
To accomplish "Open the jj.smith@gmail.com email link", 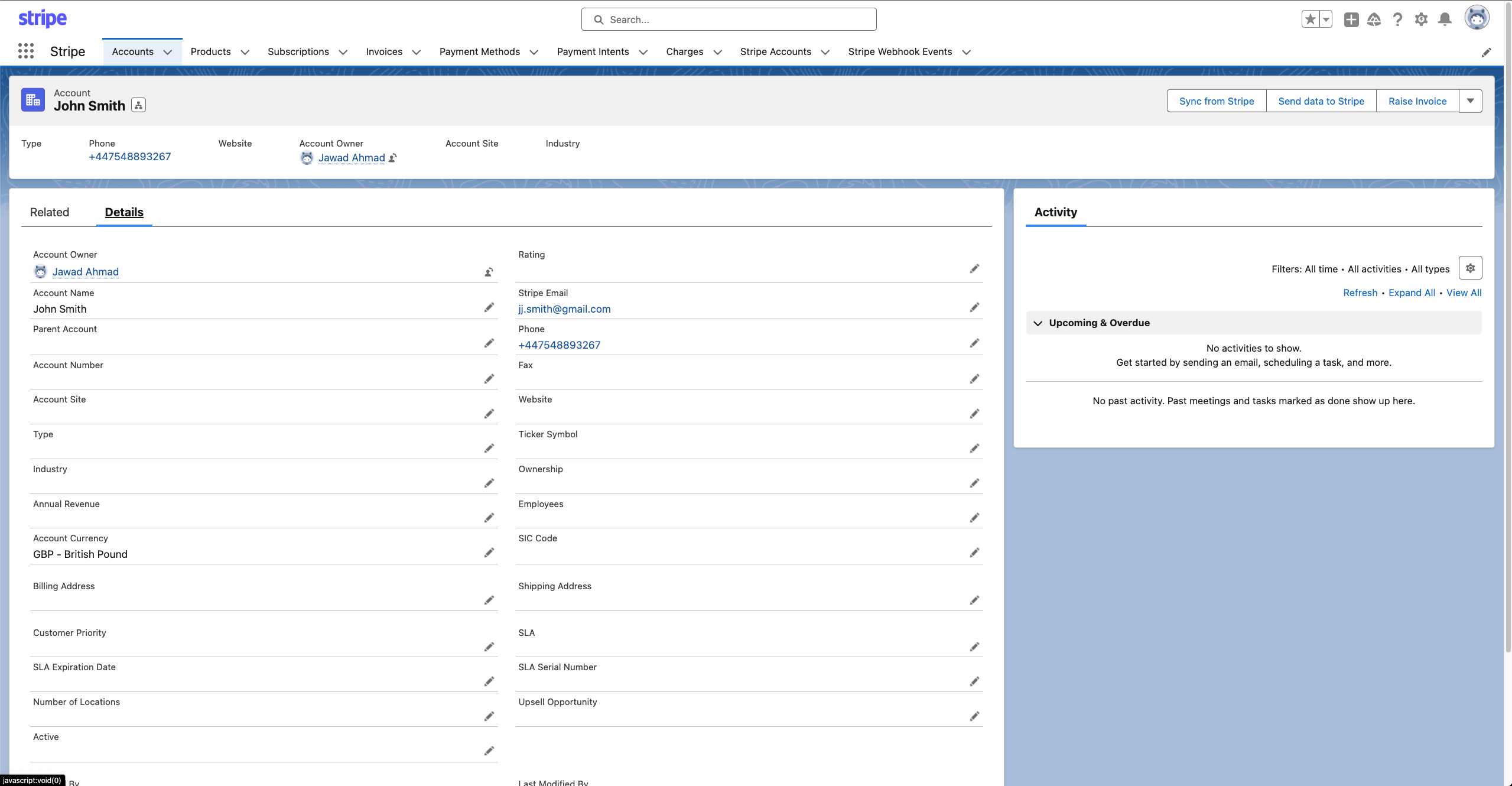I will click(x=564, y=309).
